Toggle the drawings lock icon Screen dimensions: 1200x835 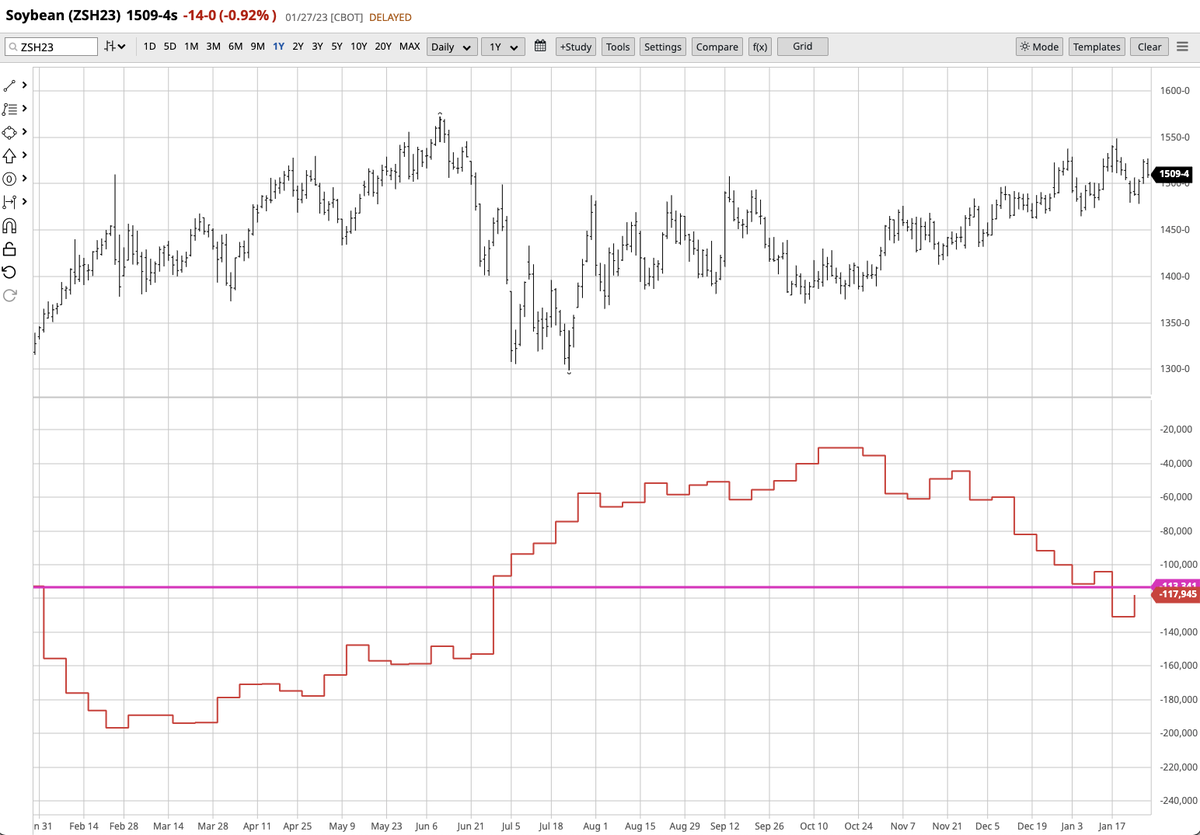click(x=10, y=249)
